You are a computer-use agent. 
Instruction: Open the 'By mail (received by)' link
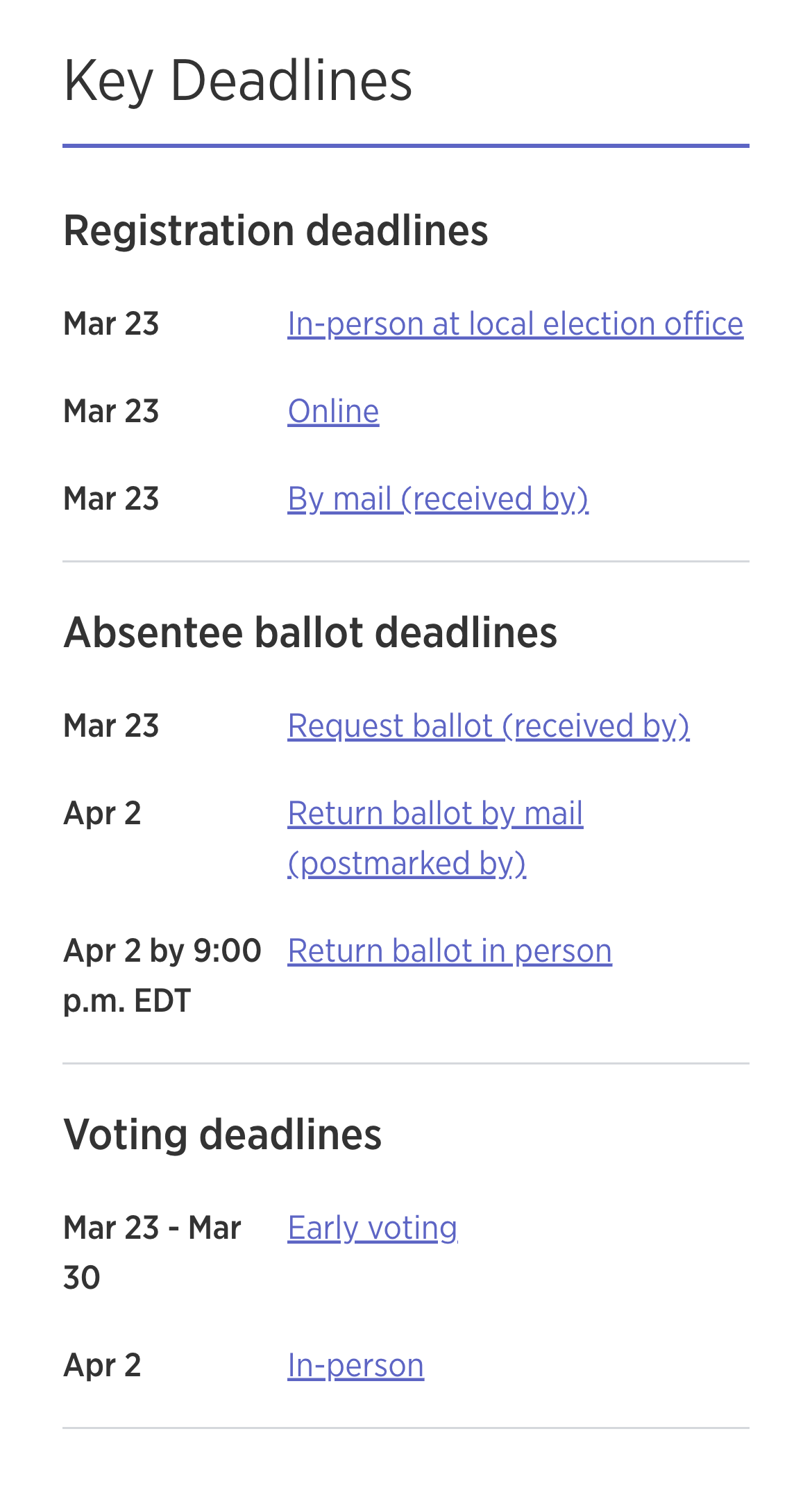click(437, 499)
